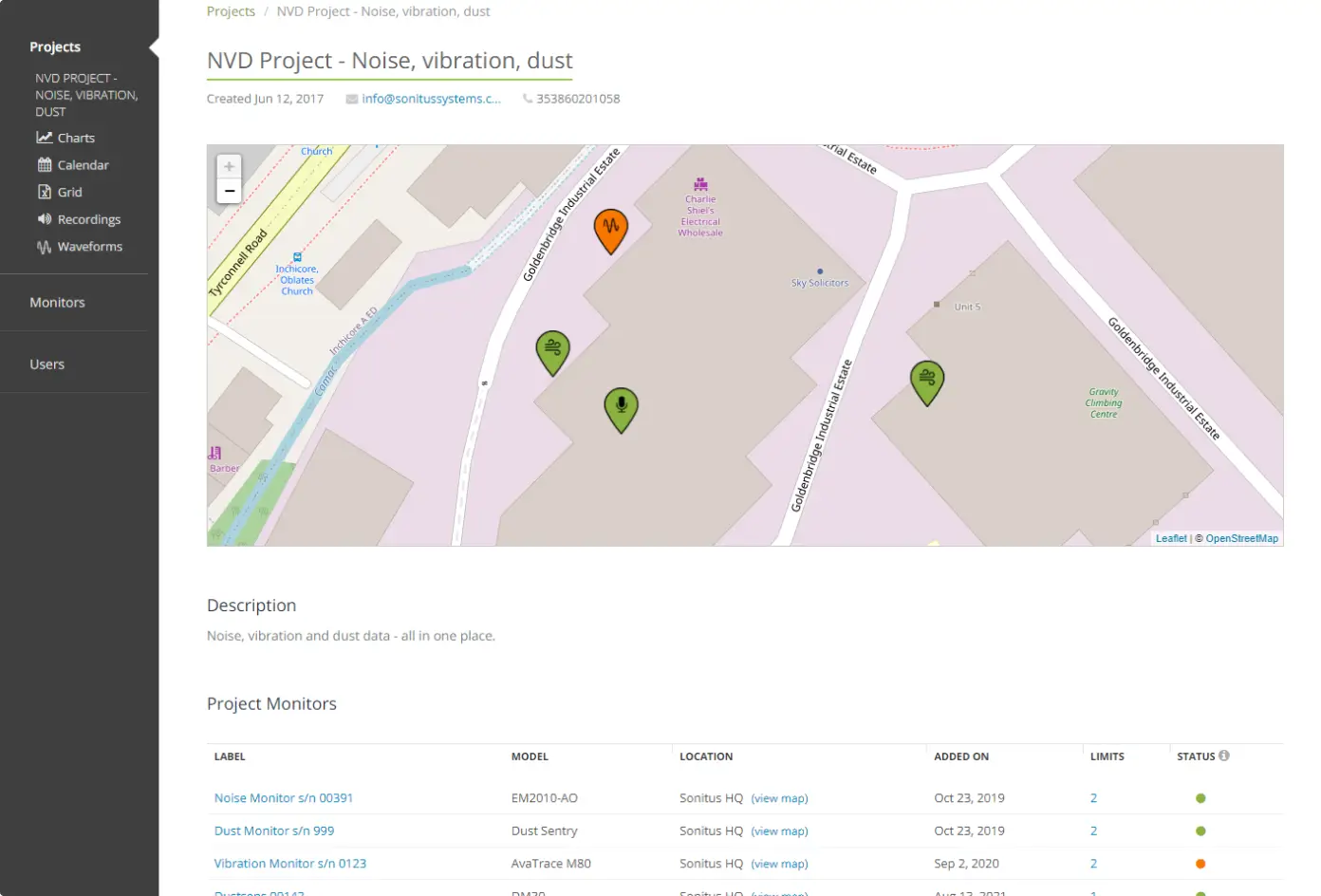Screen dimensions: 1321x896
Task: Open Recordings in the sidebar
Action: (x=89, y=219)
